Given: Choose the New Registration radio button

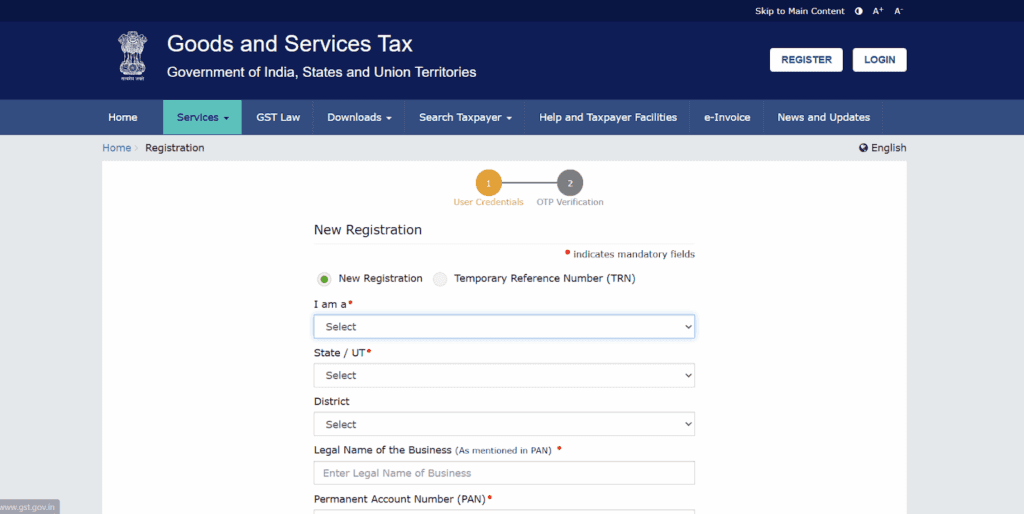Looking at the screenshot, I should pos(324,279).
